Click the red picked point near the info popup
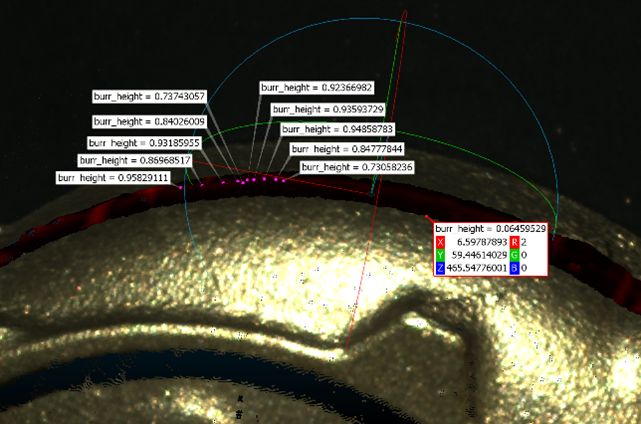Image resolution: width=641 pixels, height=424 pixels. (426, 216)
